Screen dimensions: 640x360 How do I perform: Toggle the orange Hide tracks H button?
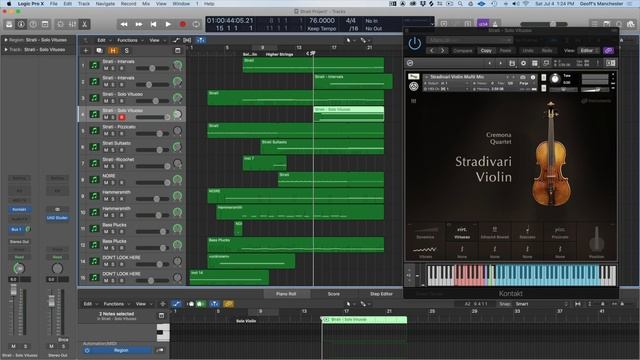tap(113, 51)
